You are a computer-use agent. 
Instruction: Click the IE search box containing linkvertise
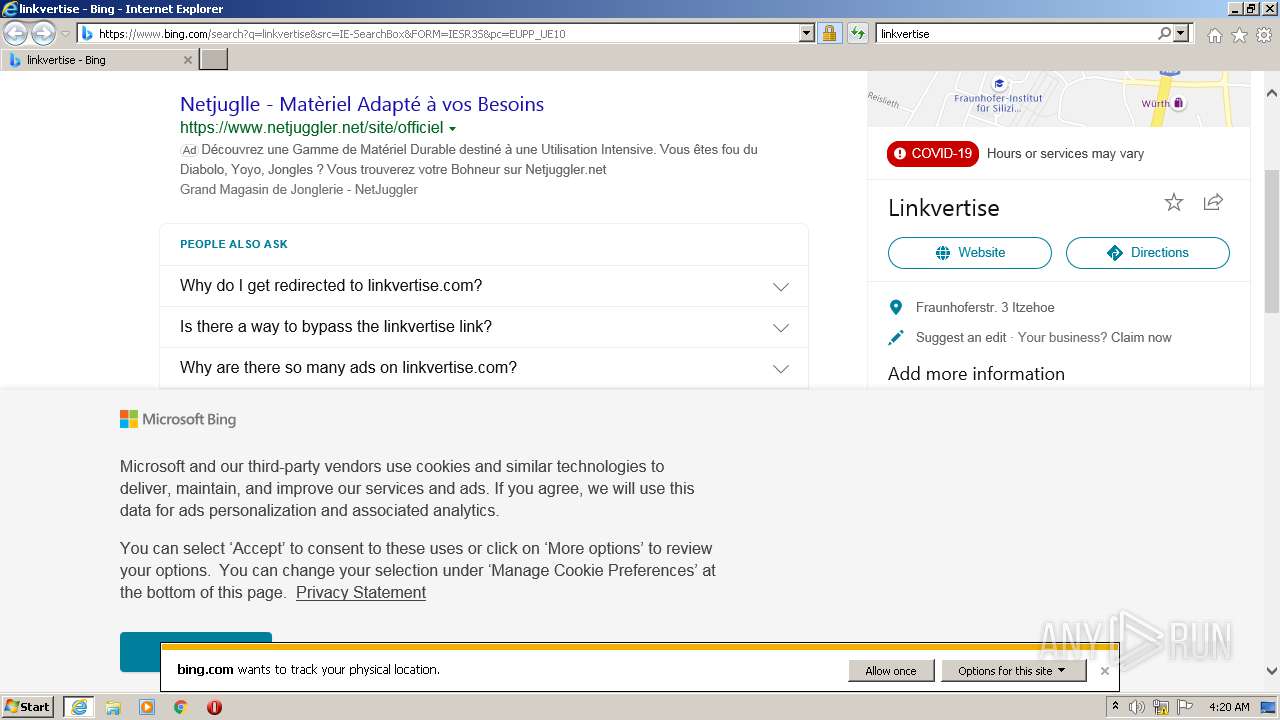tap(1015, 33)
